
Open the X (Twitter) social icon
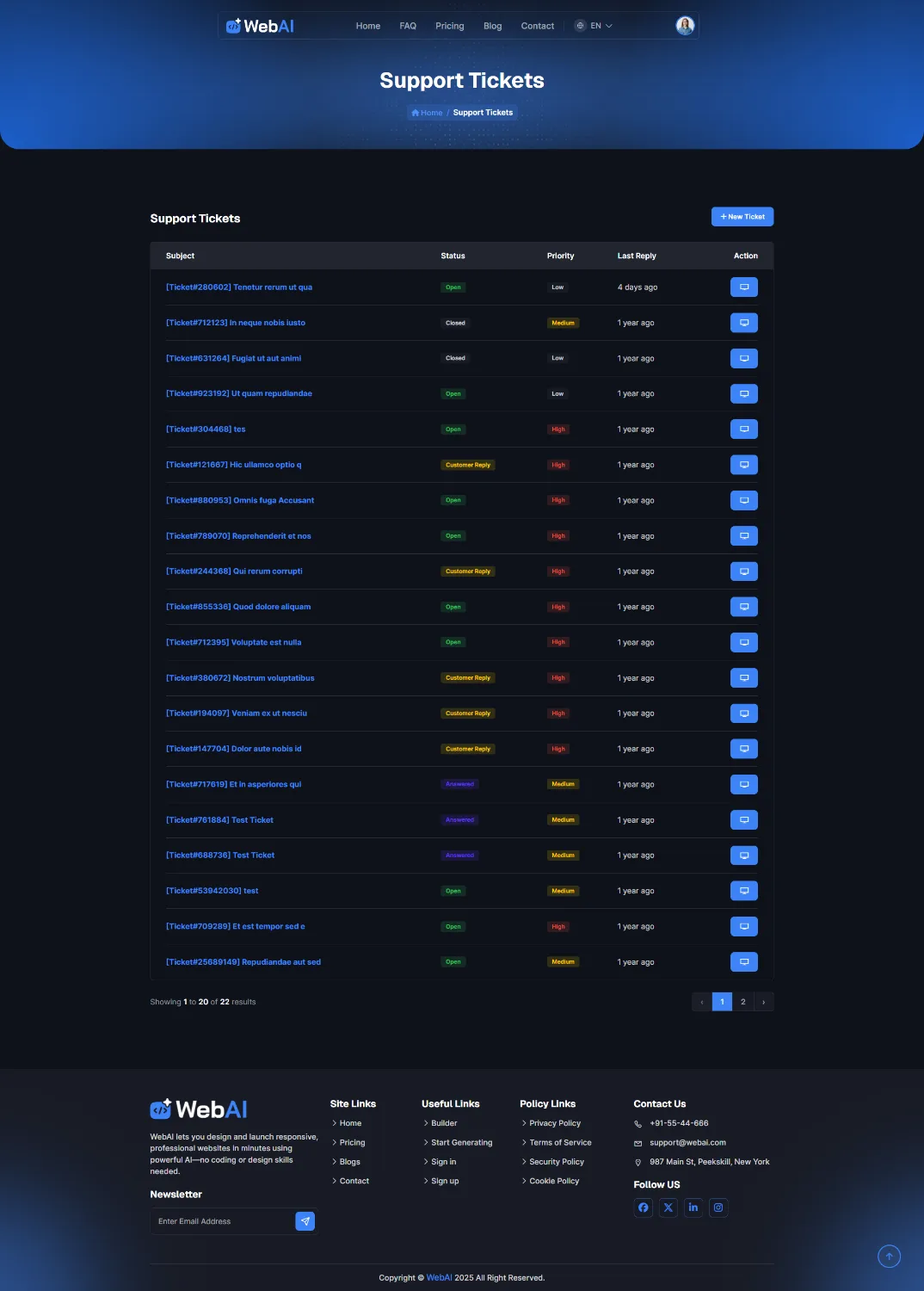point(668,1208)
